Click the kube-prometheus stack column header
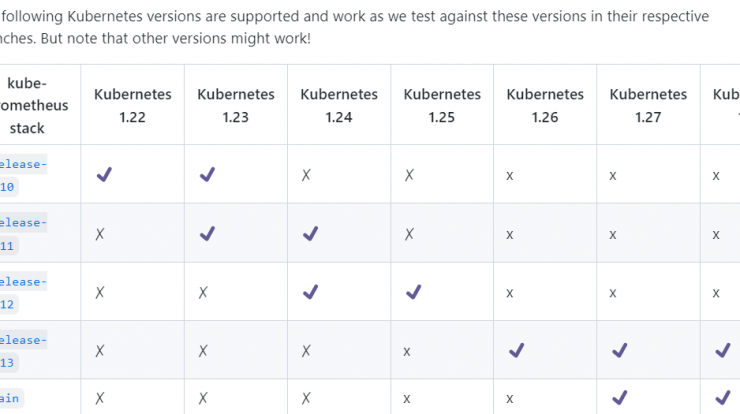Image resolution: width=740 pixels, height=414 pixels. click(33, 105)
